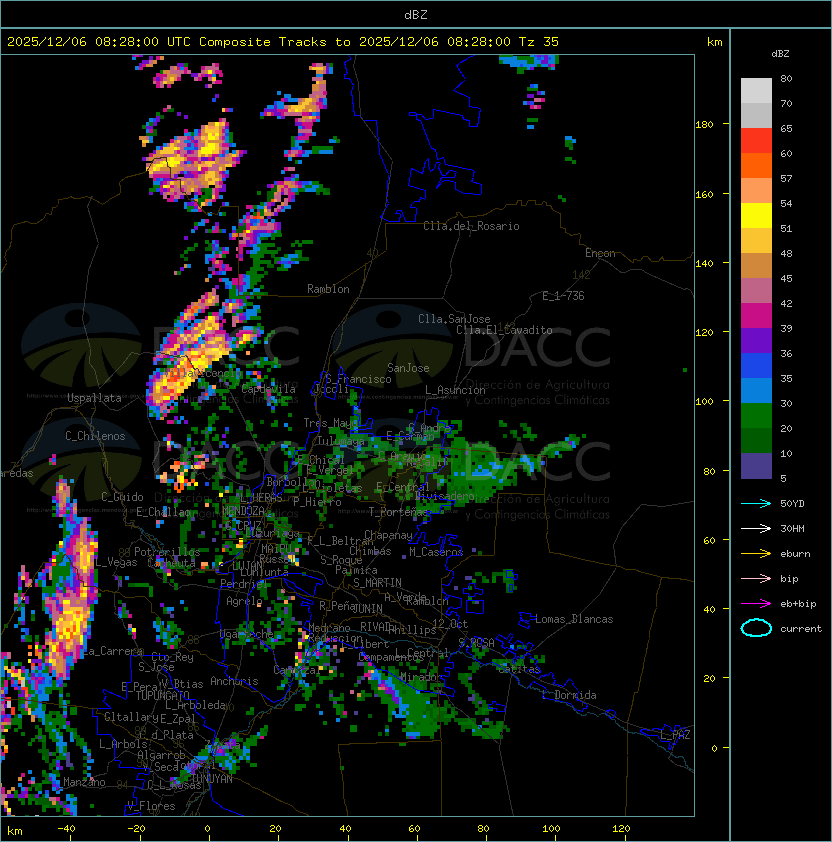832x842 pixels.
Task: Click the 'TUPUNGATO' map label
Action: pyautogui.click(x=162, y=695)
